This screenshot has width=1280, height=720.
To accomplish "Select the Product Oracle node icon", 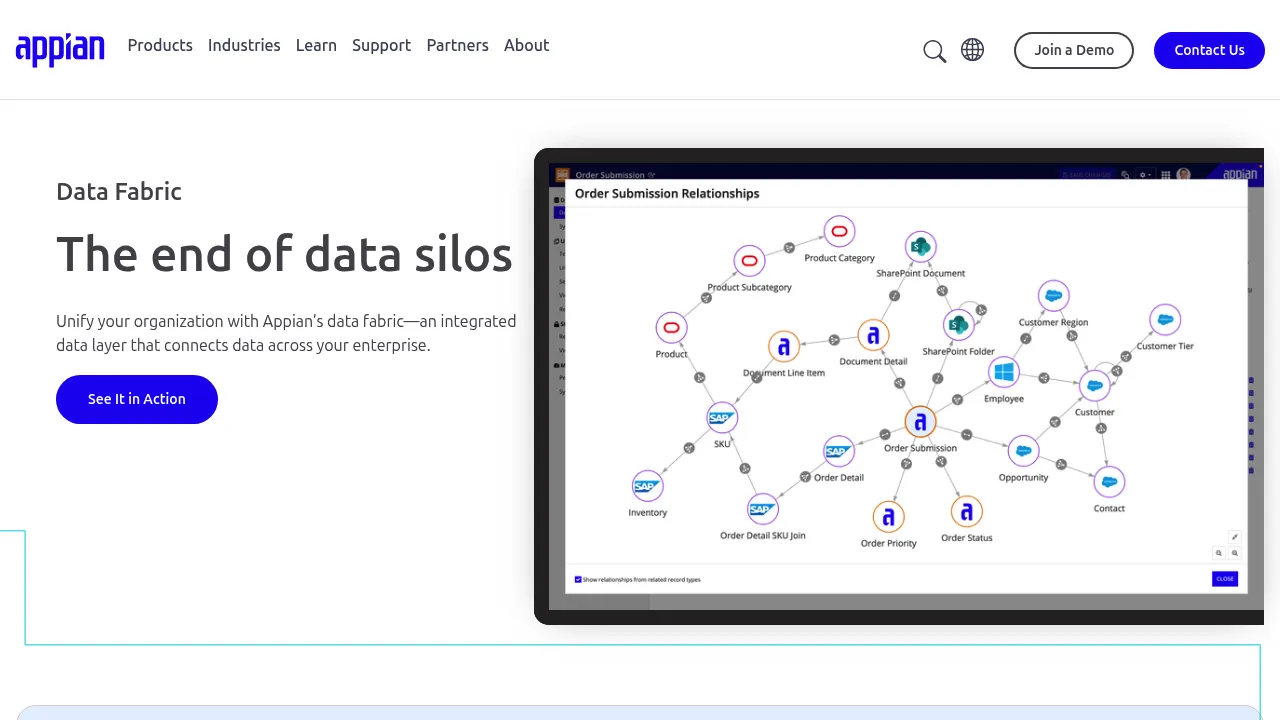I will (x=671, y=328).
